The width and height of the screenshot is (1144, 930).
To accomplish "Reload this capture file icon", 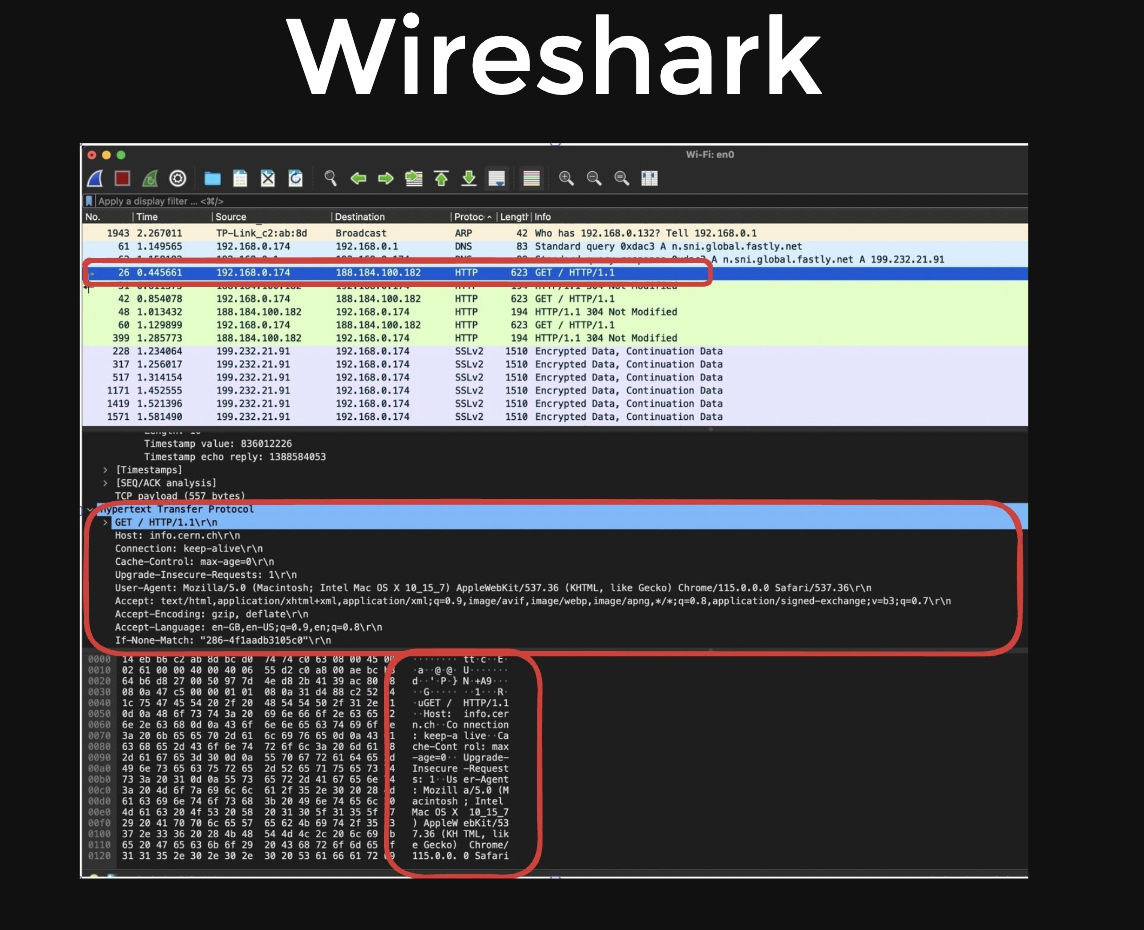I will (x=295, y=179).
